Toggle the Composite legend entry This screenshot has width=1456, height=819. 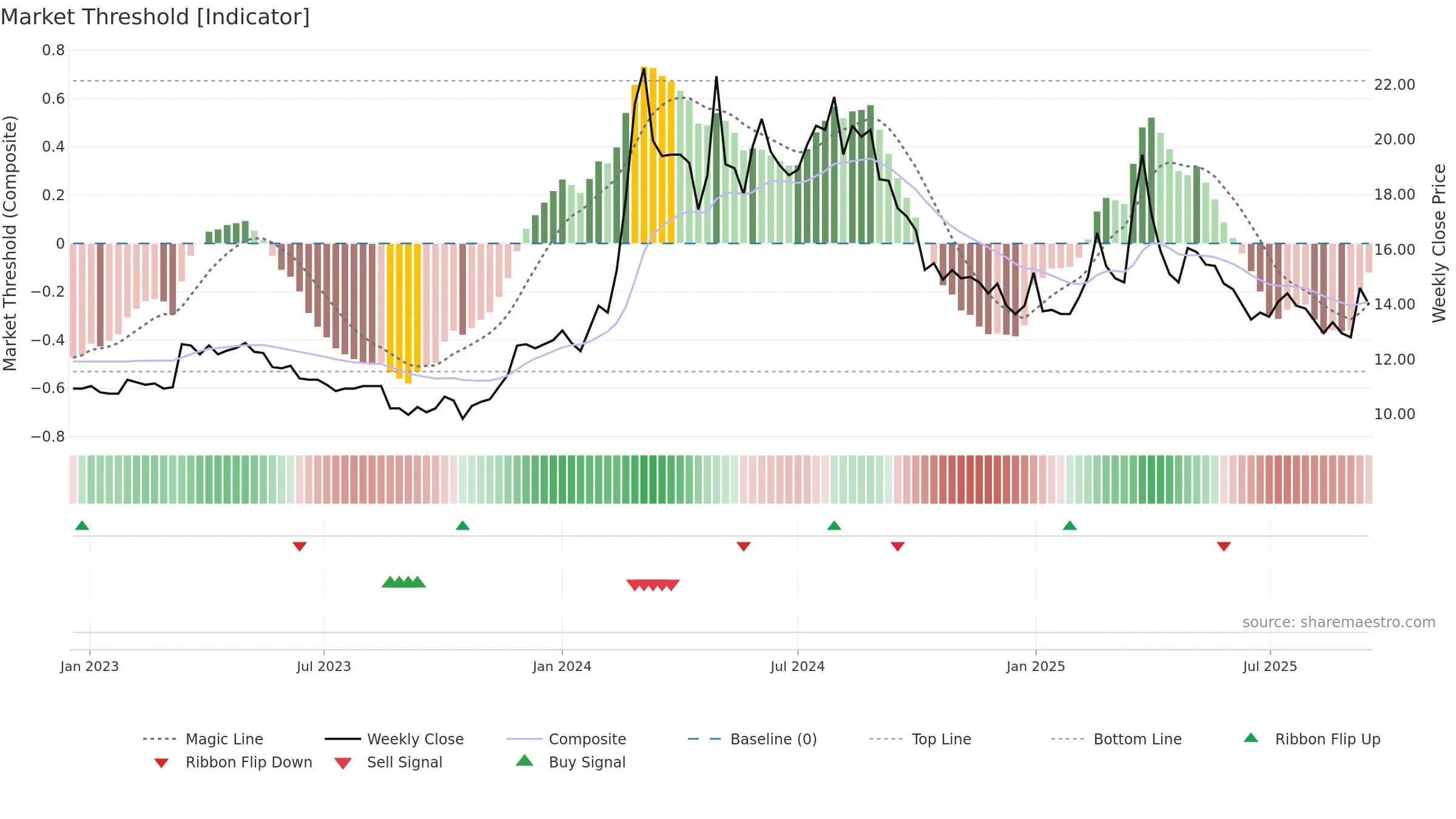[567, 739]
